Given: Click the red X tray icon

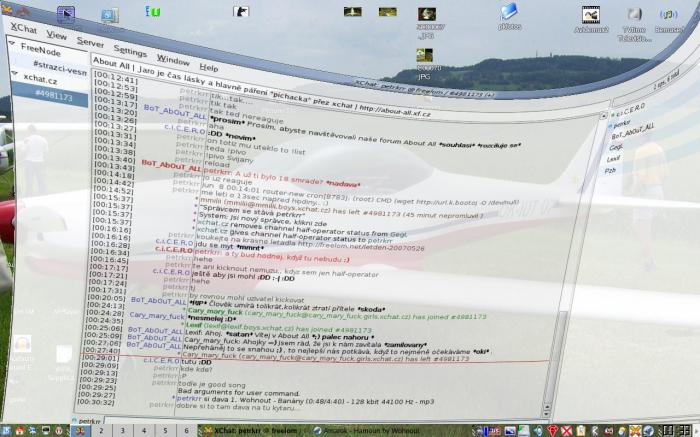Looking at the screenshot, I should coord(566,431).
